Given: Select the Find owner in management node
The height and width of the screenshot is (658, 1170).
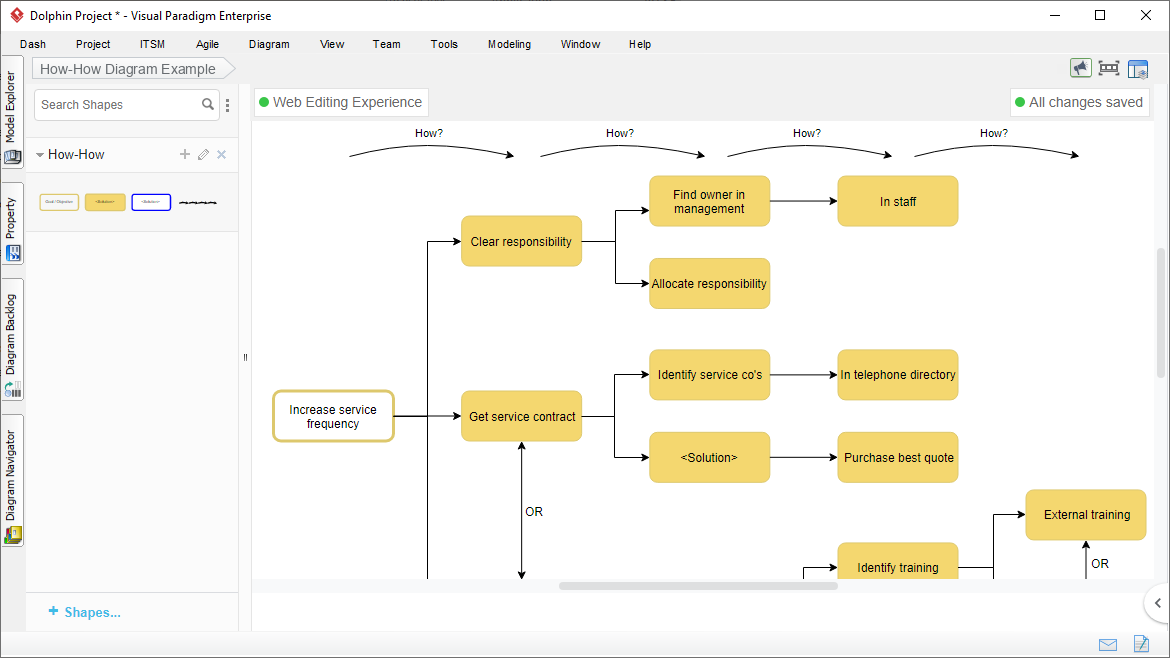Looking at the screenshot, I should coord(710,201).
